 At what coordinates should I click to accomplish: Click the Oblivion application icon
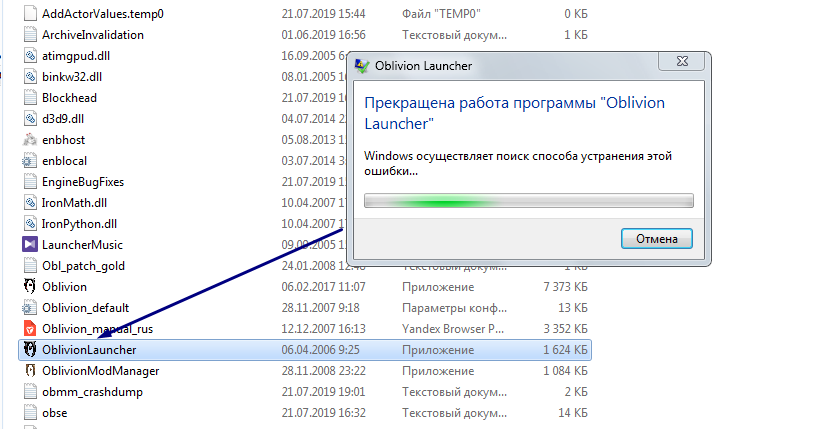(x=30, y=287)
